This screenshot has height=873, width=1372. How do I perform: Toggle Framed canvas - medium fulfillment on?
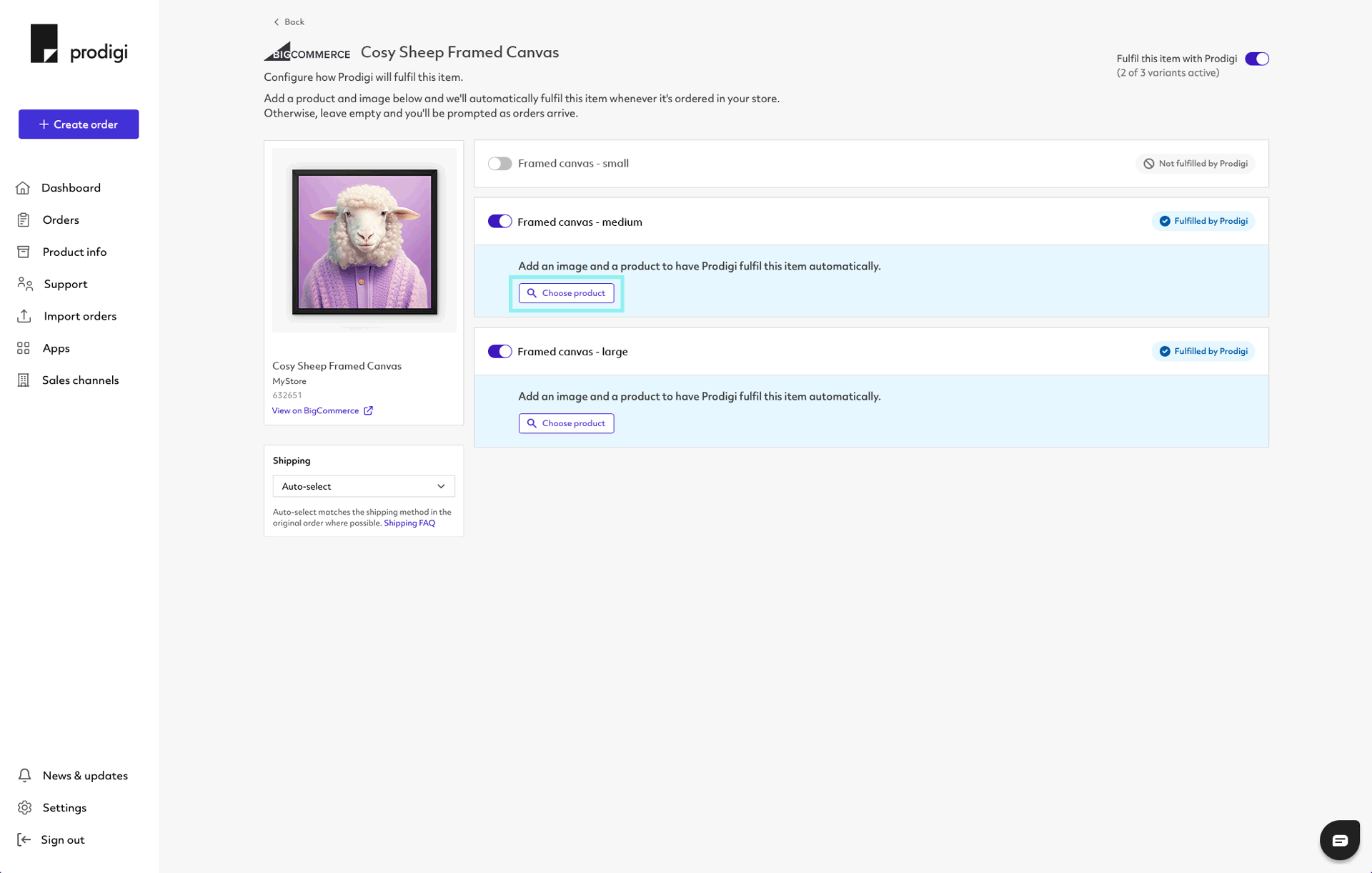(x=500, y=221)
